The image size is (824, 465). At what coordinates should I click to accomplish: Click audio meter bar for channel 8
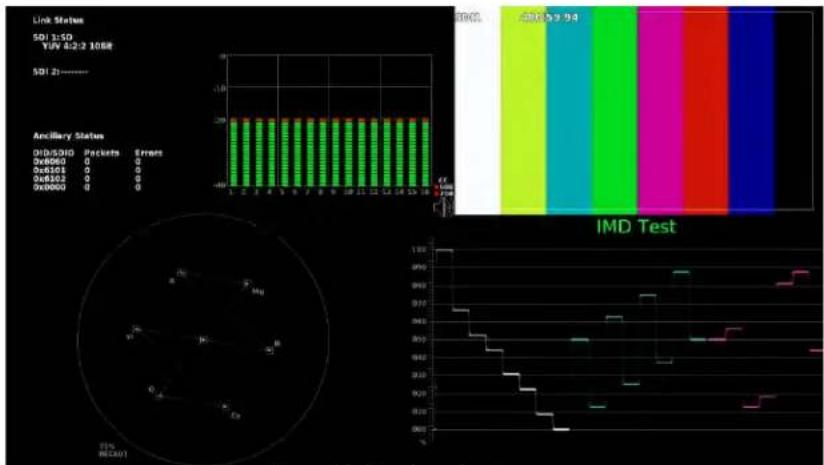tap(323, 152)
